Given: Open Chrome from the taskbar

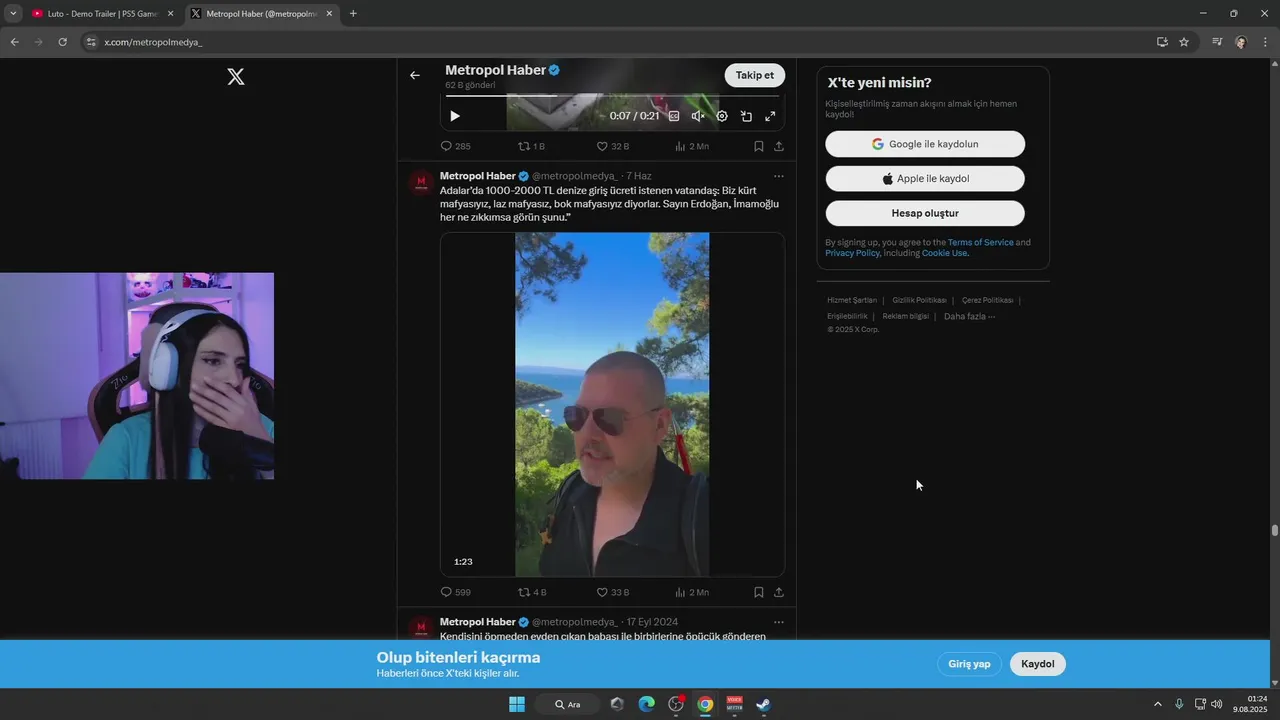Looking at the screenshot, I should pos(705,704).
